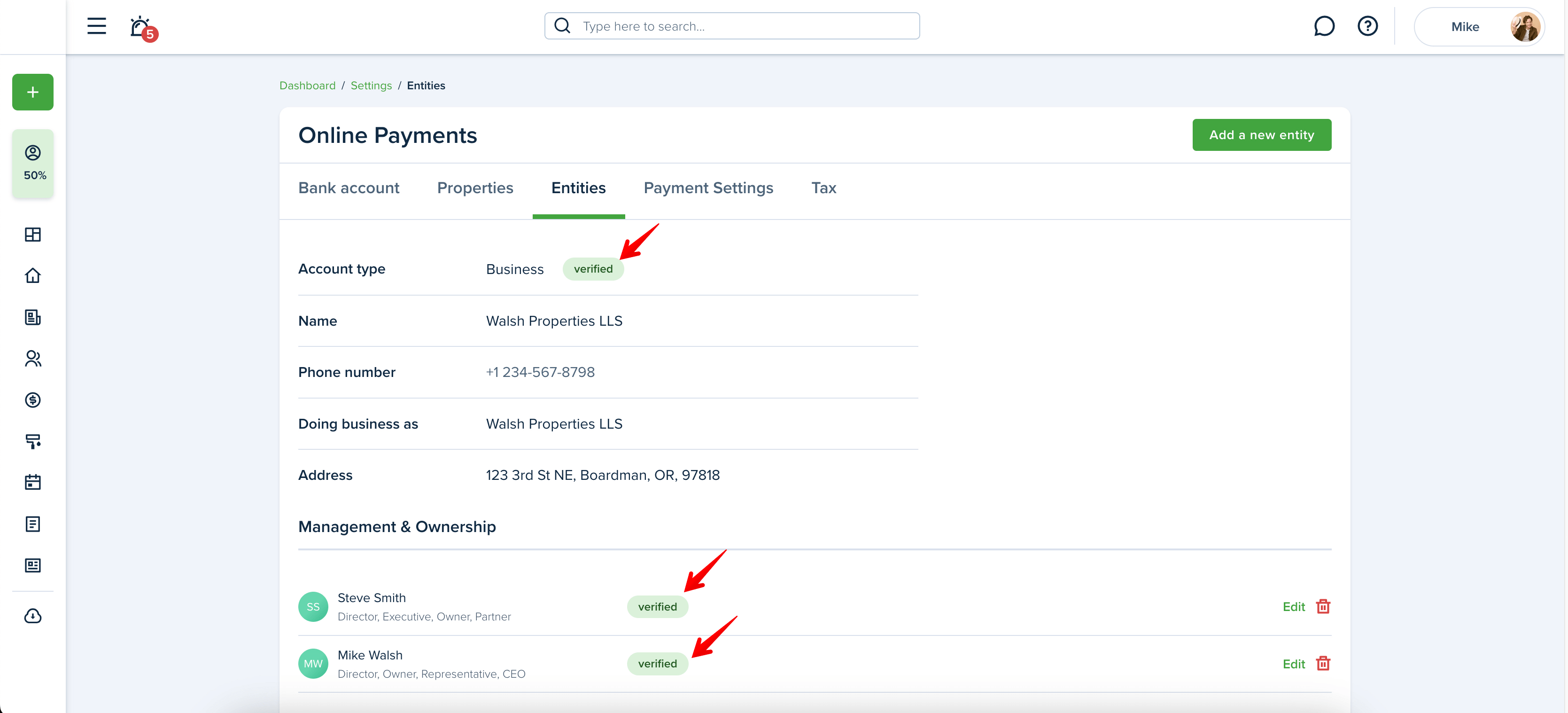Click the address 123 3rd St NE
Image resolution: width=1568 pixels, height=713 pixels.
click(x=603, y=475)
